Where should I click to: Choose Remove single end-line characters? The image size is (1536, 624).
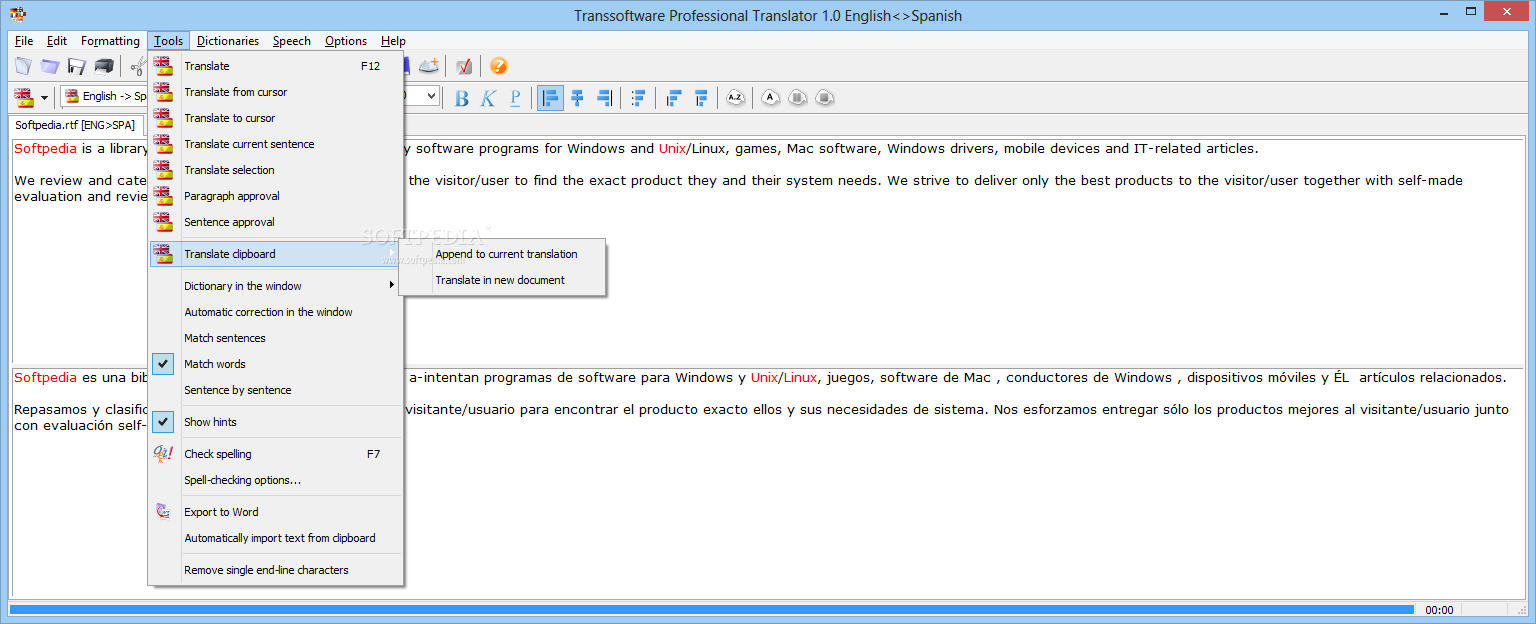[275, 570]
